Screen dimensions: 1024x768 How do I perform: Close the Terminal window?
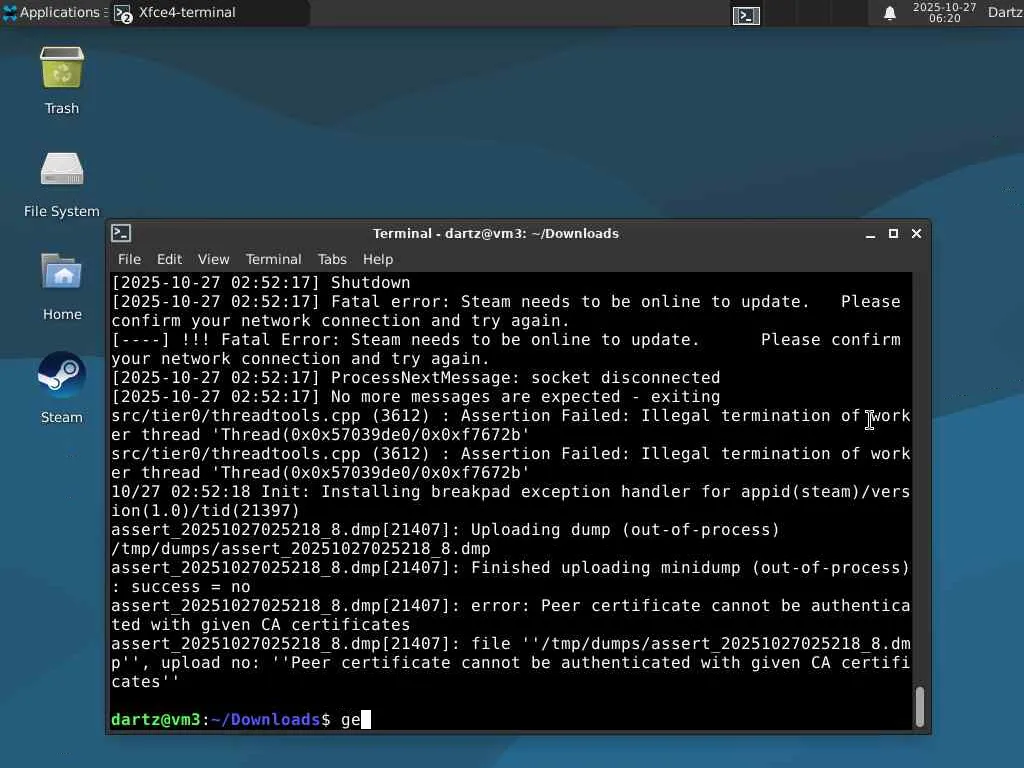tap(916, 234)
